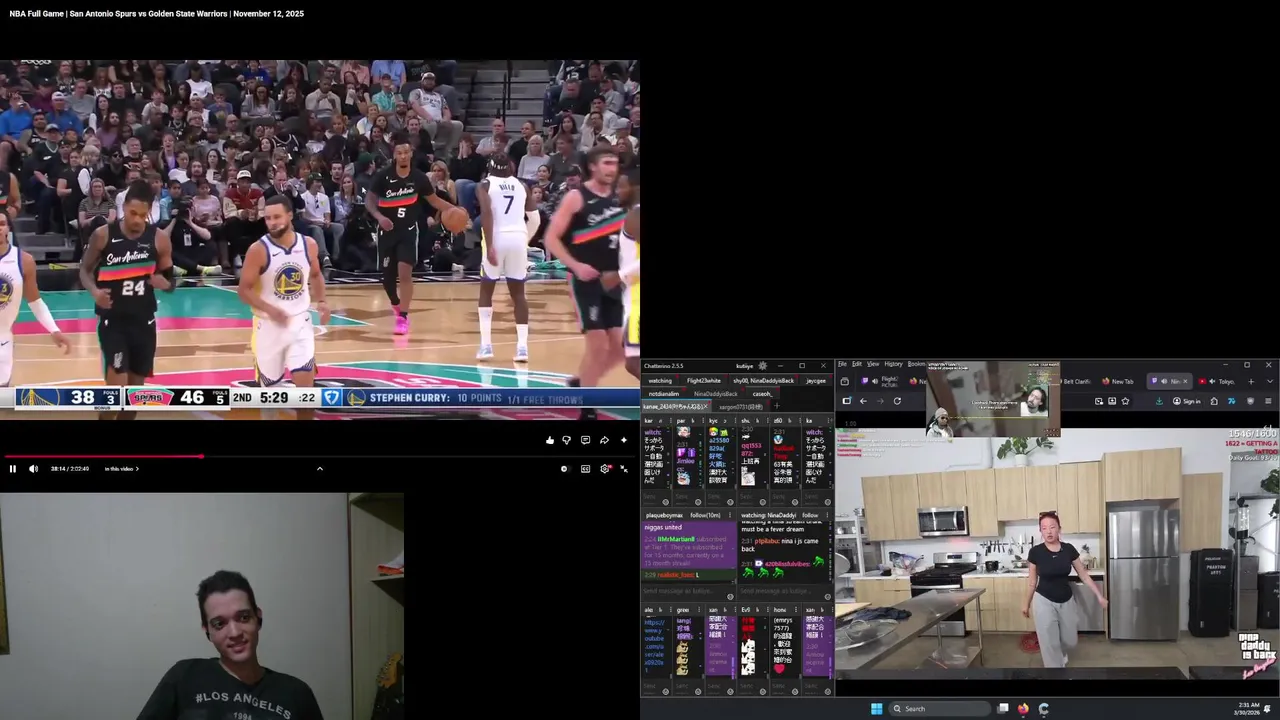
Task: Share the YouTube video
Action: [x=605, y=440]
